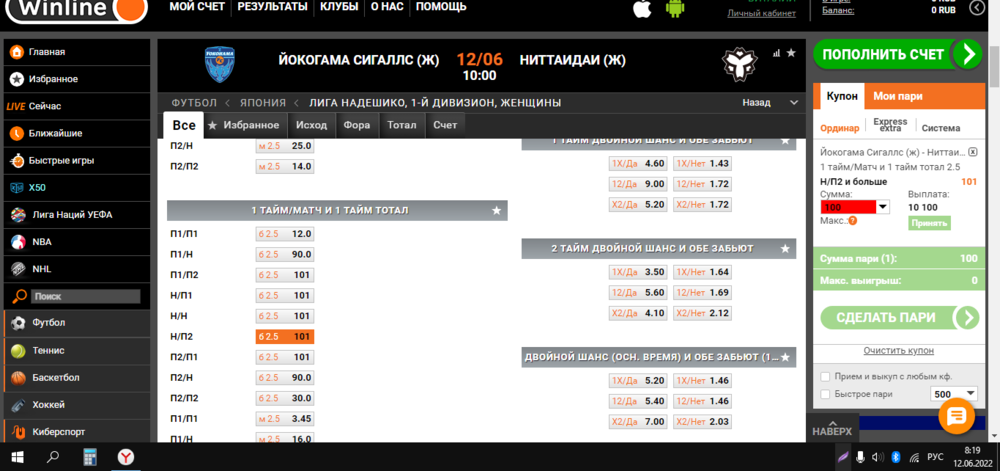Favorite Двойной шанс (осн. время) и обе забьют

[x=785, y=357]
